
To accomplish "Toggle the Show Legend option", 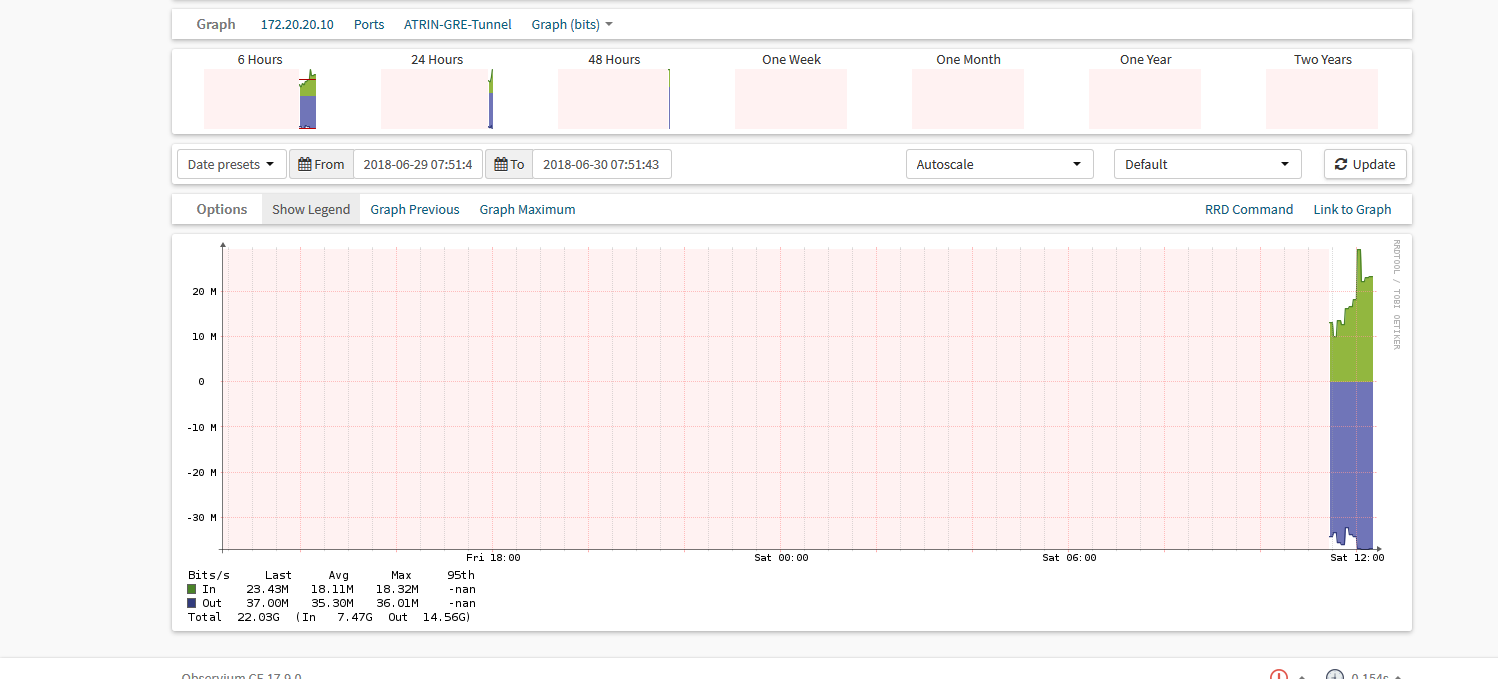I will coord(311,209).
